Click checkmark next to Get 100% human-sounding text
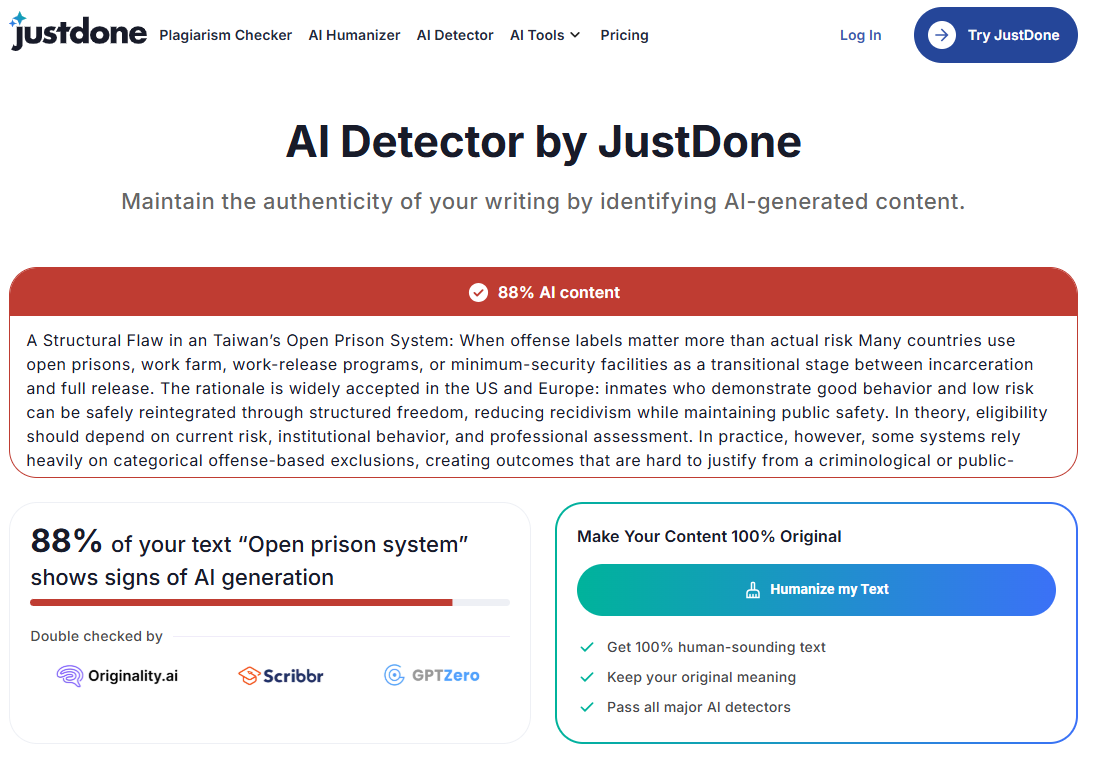Viewport: 1097px width, 758px height. click(587, 647)
